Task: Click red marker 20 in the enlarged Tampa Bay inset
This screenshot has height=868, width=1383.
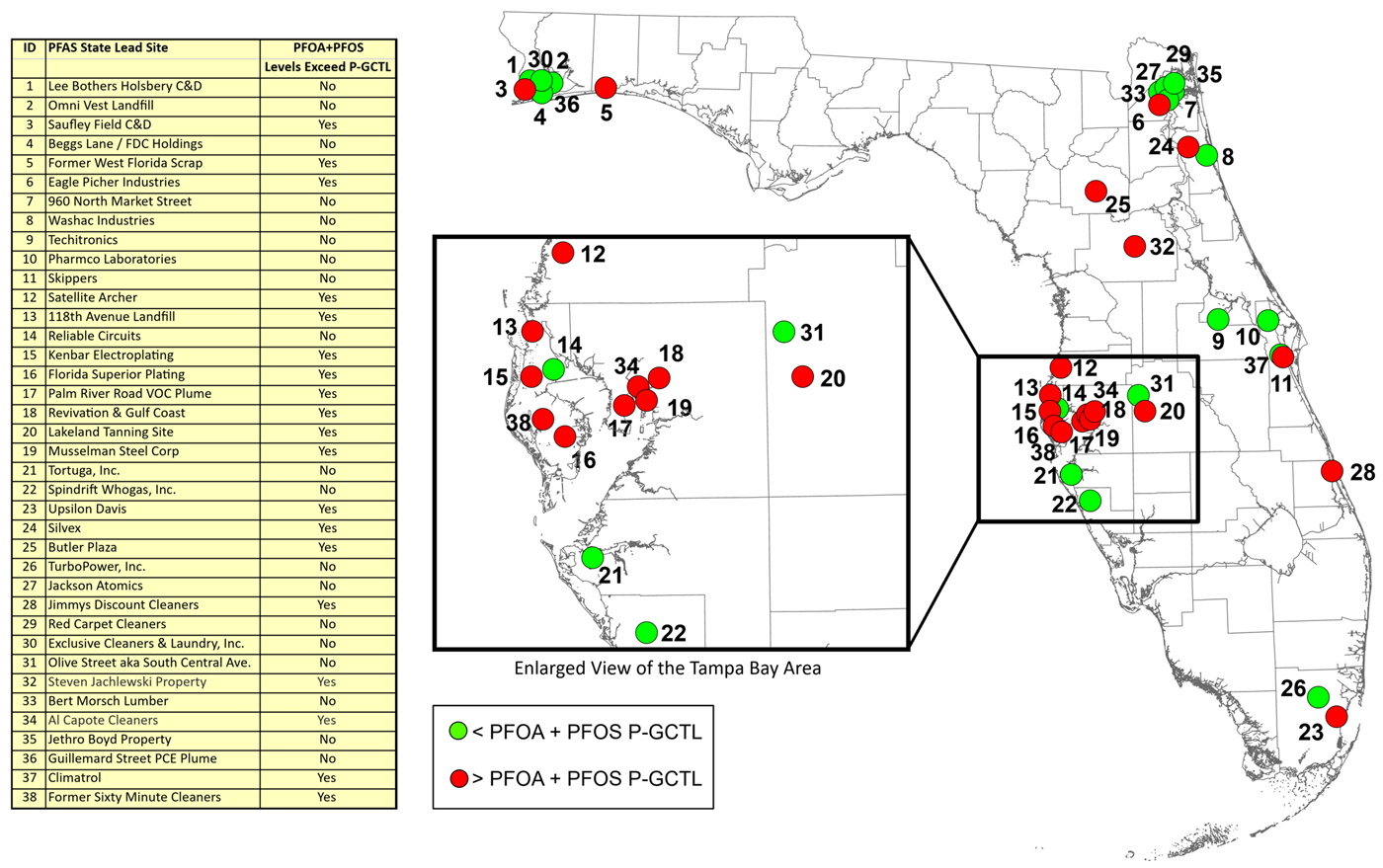Action: click(802, 376)
